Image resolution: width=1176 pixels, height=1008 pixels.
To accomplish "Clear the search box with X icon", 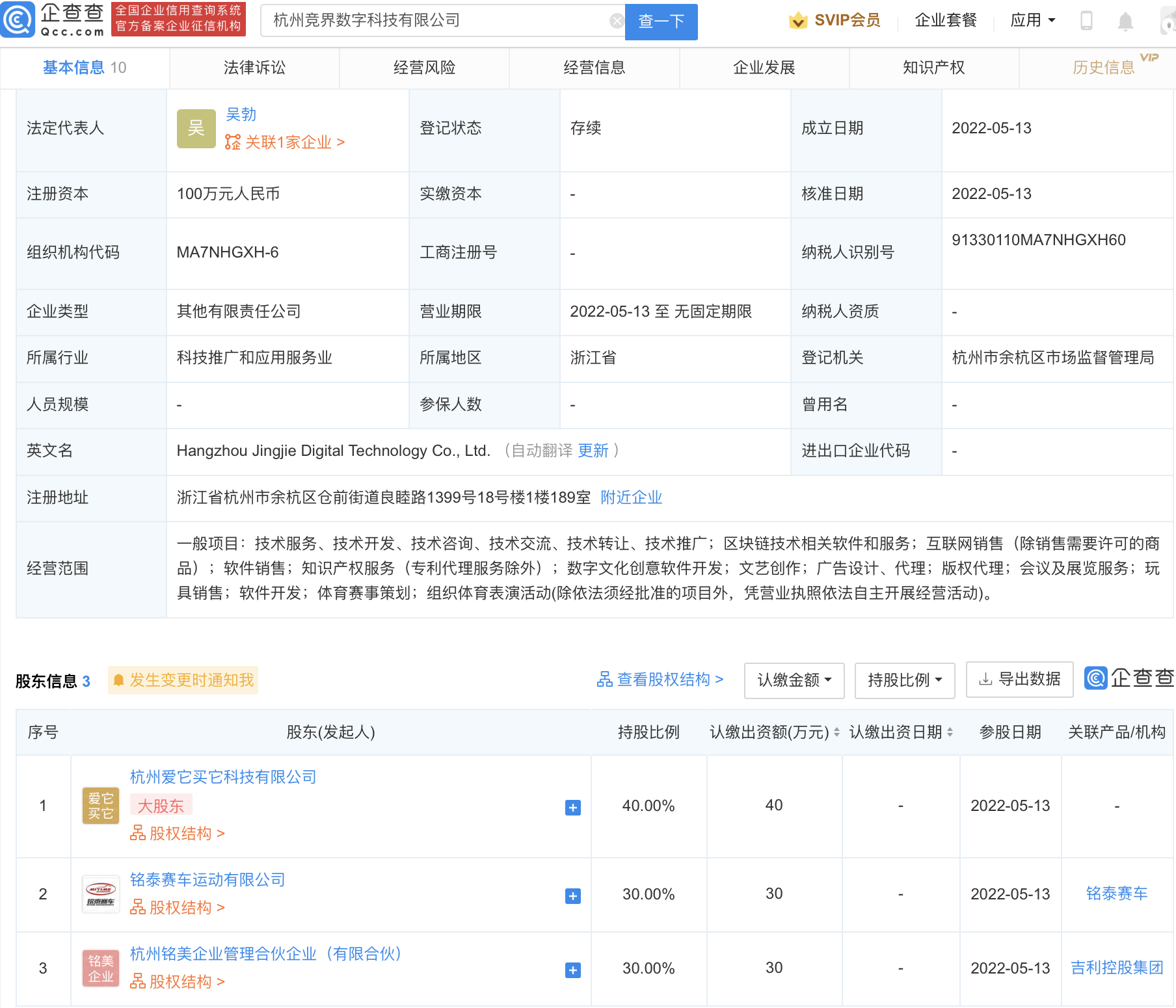I will click(x=616, y=21).
